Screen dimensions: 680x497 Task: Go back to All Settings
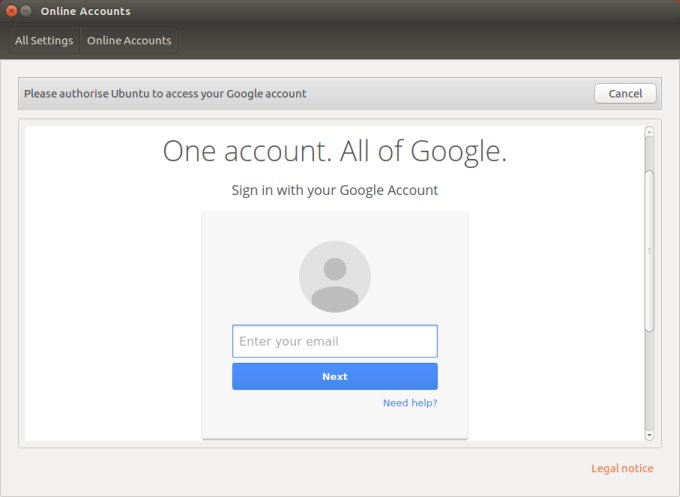pyautogui.click(x=44, y=40)
